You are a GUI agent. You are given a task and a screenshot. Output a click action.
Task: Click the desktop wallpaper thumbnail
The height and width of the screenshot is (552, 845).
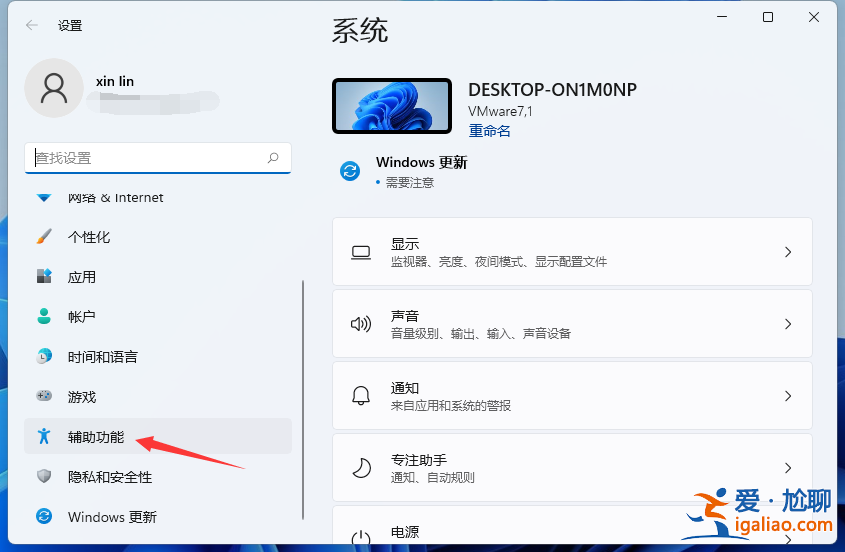click(x=392, y=106)
